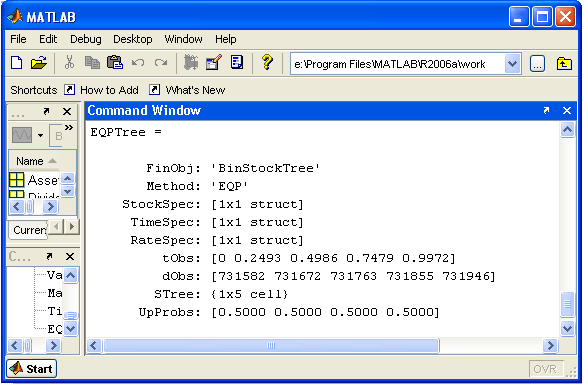The width and height of the screenshot is (584, 385).
Task: Click Command Window vertical scroll up arrow
Action: tap(567, 130)
